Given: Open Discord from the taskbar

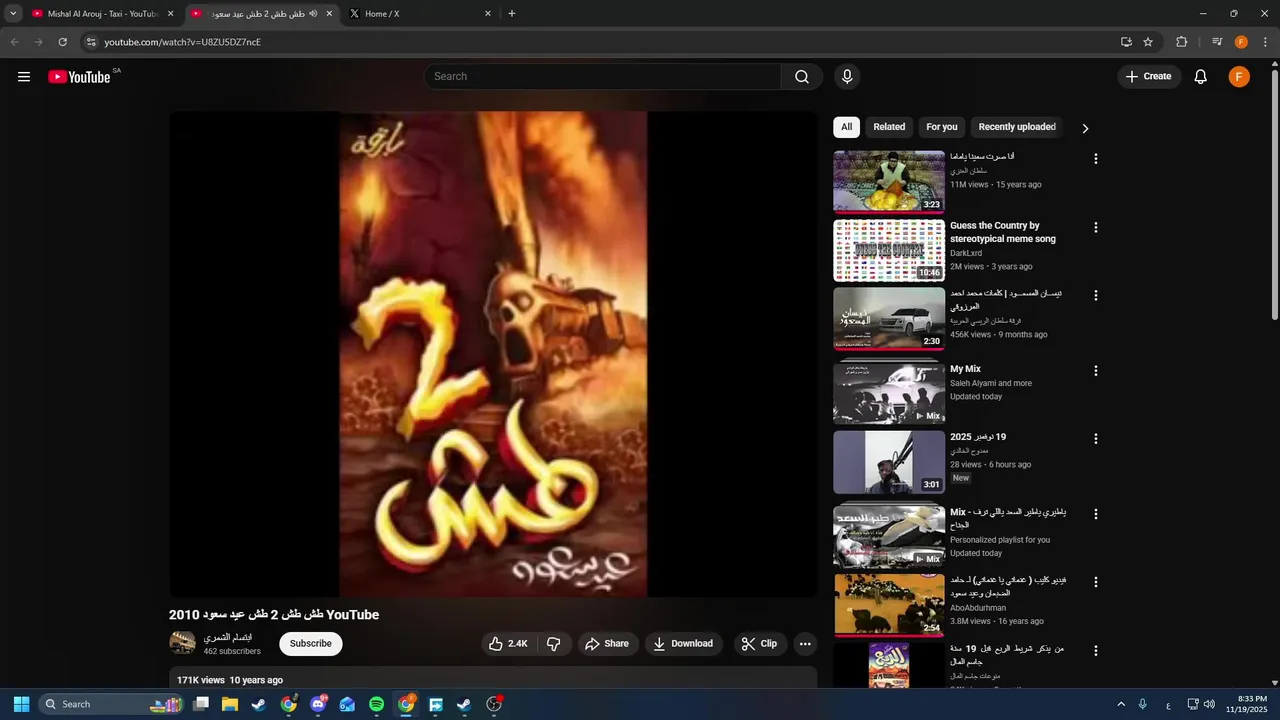Looking at the screenshot, I should [x=318, y=704].
